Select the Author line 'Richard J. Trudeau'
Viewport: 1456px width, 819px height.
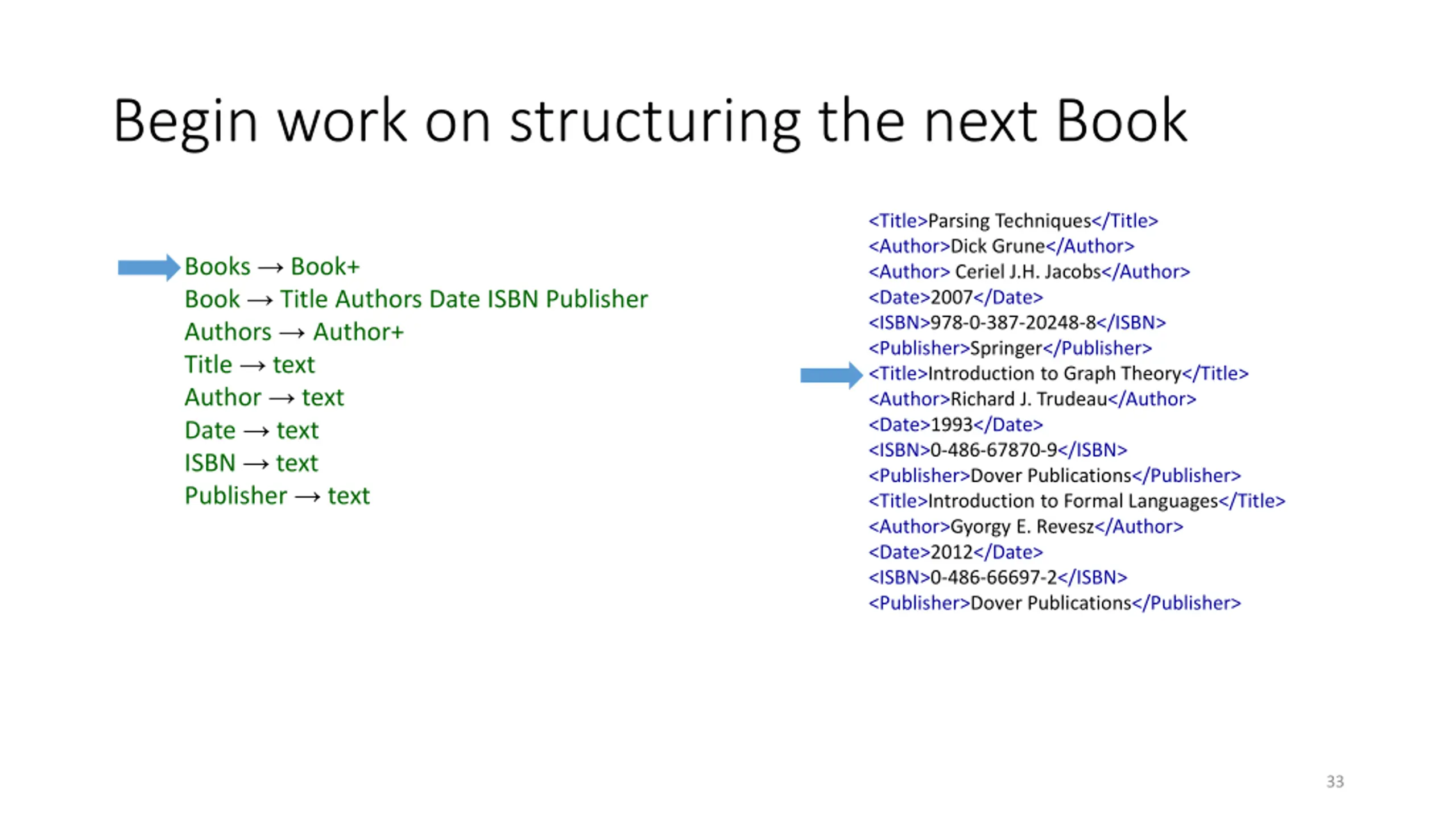click(1032, 399)
